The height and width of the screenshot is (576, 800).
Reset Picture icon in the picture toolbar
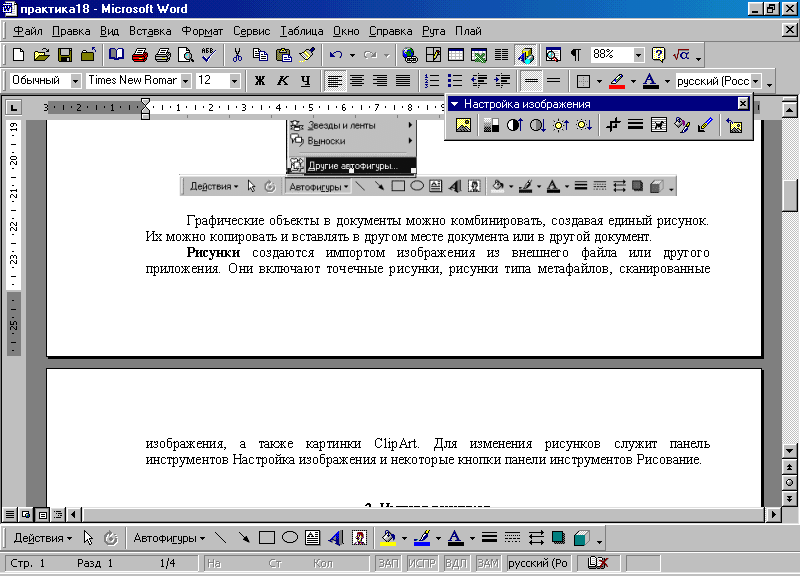coord(735,125)
